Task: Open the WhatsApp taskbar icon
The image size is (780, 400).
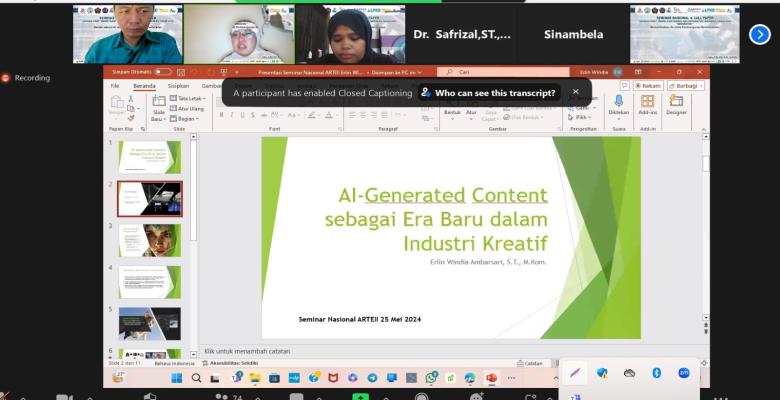Action: [431, 378]
